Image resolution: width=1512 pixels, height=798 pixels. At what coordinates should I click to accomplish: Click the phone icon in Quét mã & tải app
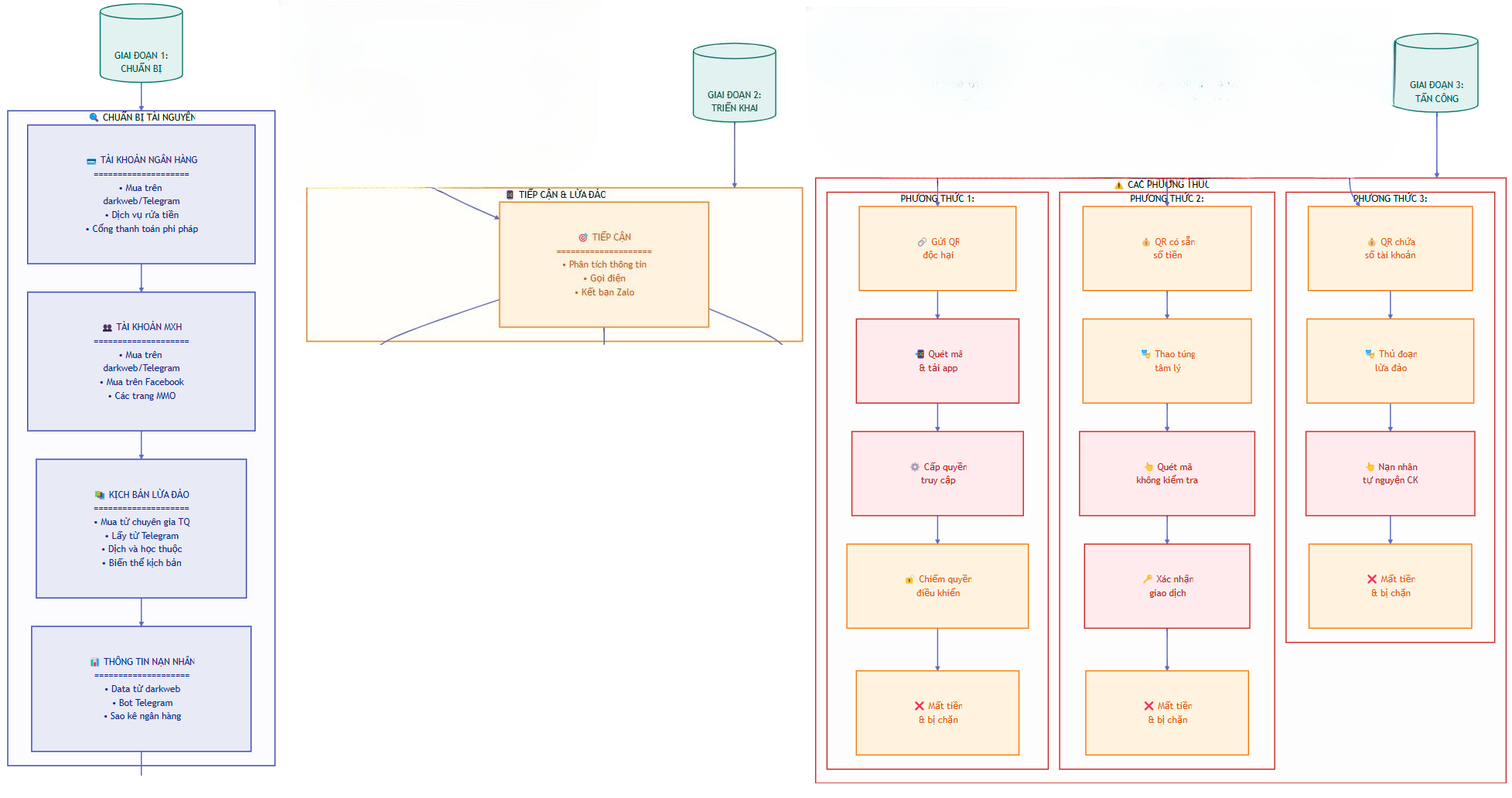pos(920,354)
